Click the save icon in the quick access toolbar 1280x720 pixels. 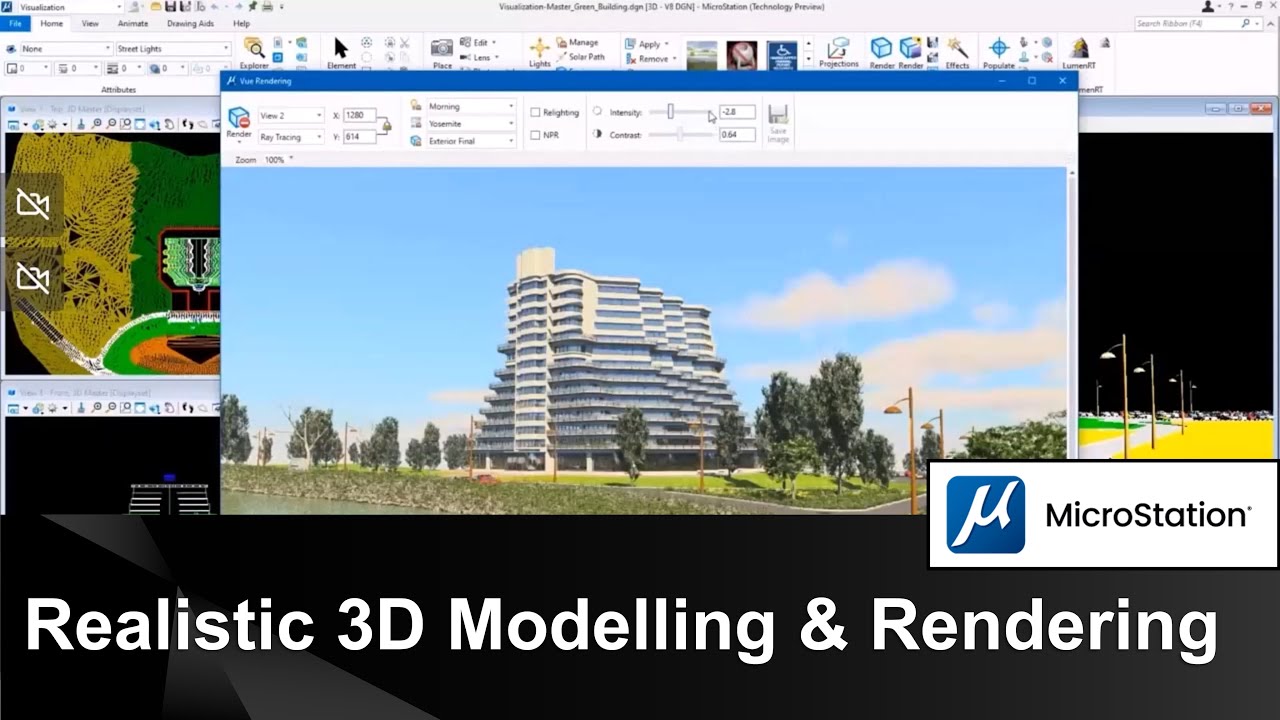click(173, 7)
